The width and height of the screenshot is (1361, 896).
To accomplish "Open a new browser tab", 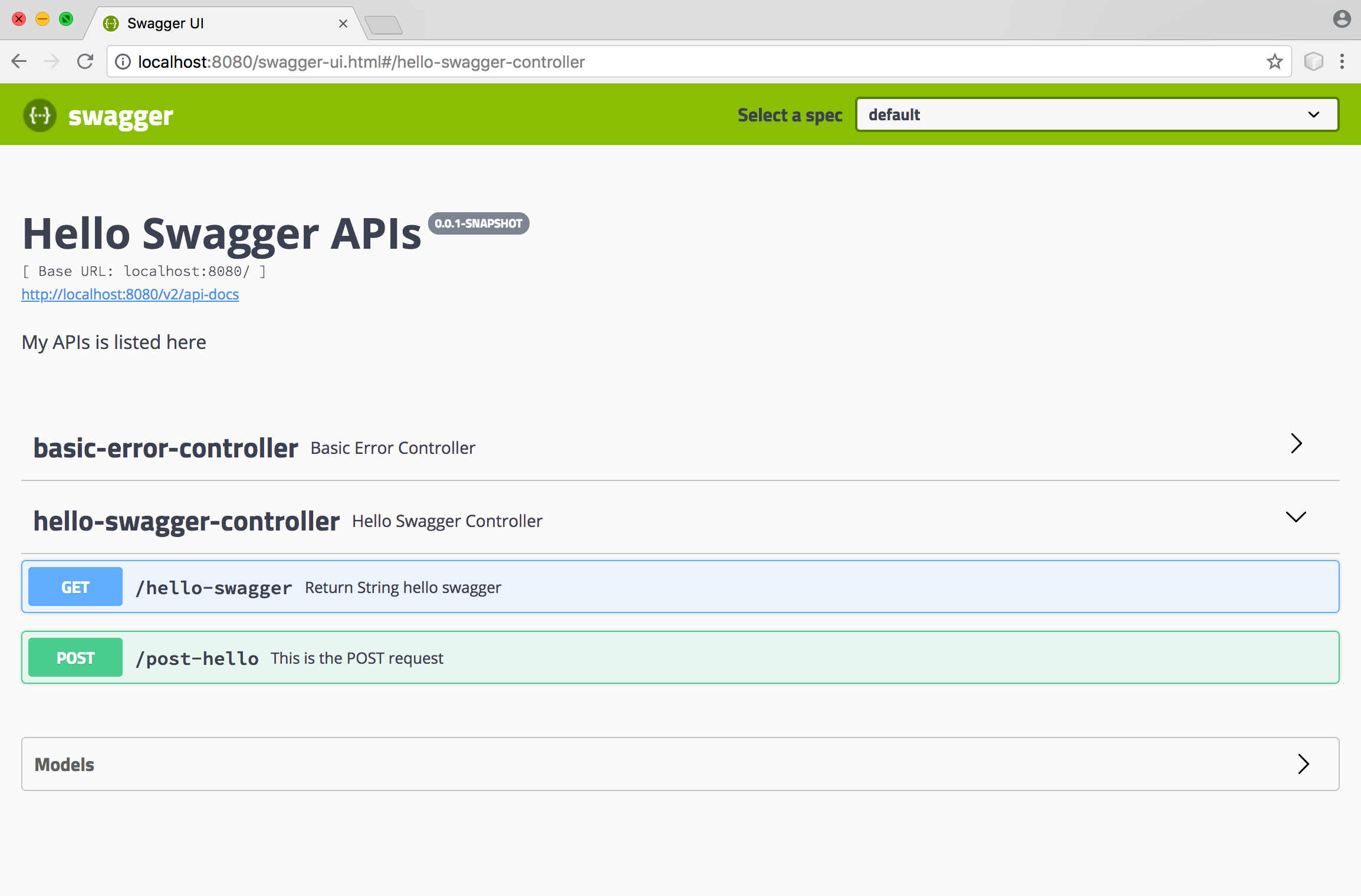I will tap(384, 25).
